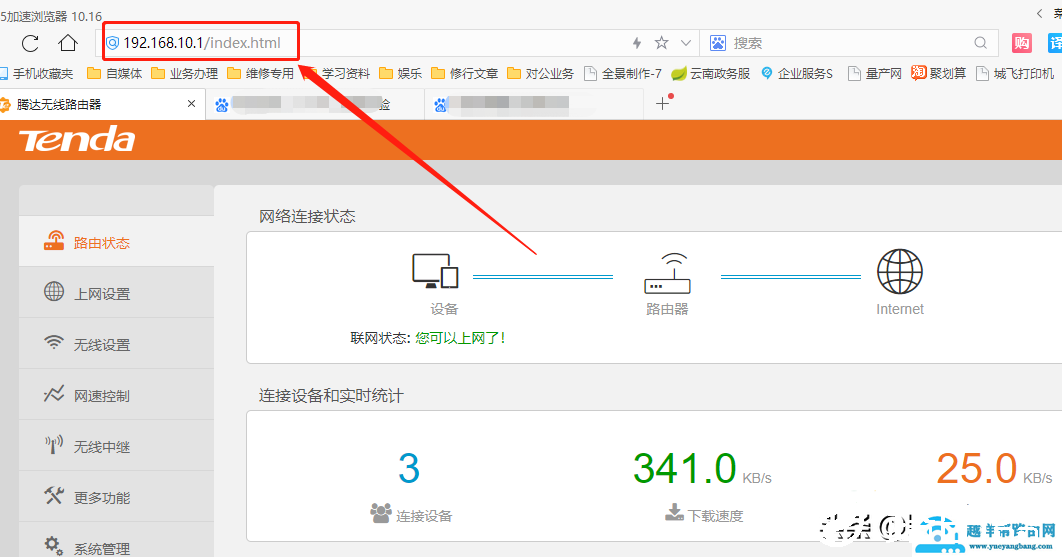Image resolution: width=1062 pixels, height=557 pixels.
Task: Open the 城飞打印机 bookmark
Action: (x=1015, y=73)
